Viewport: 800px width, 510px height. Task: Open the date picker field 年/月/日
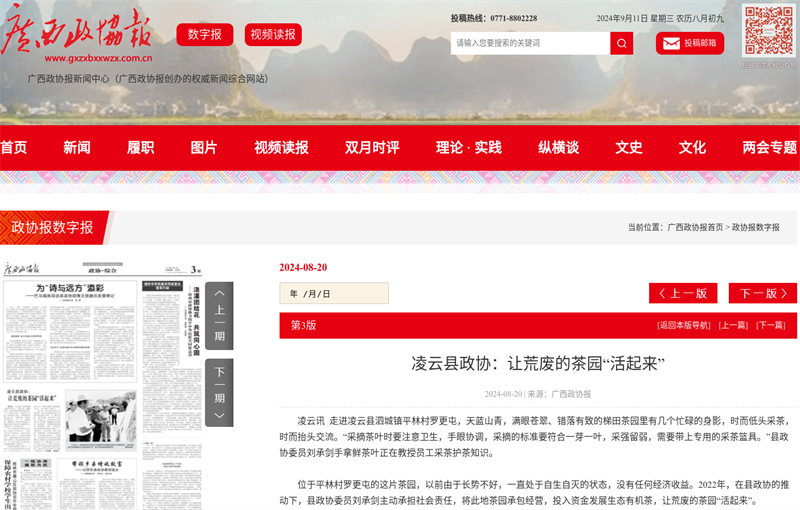334,293
